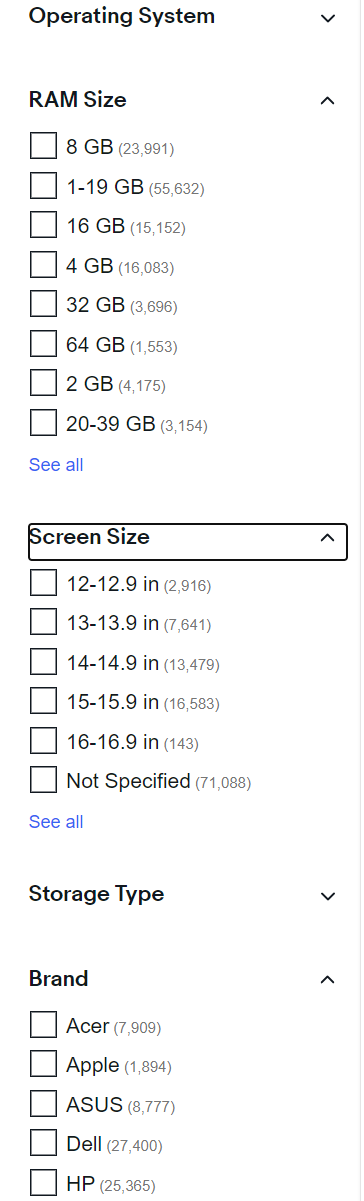Open See all under RAM Size
Image resolution: width=364 pixels, height=1201 pixels.
coord(56,465)
